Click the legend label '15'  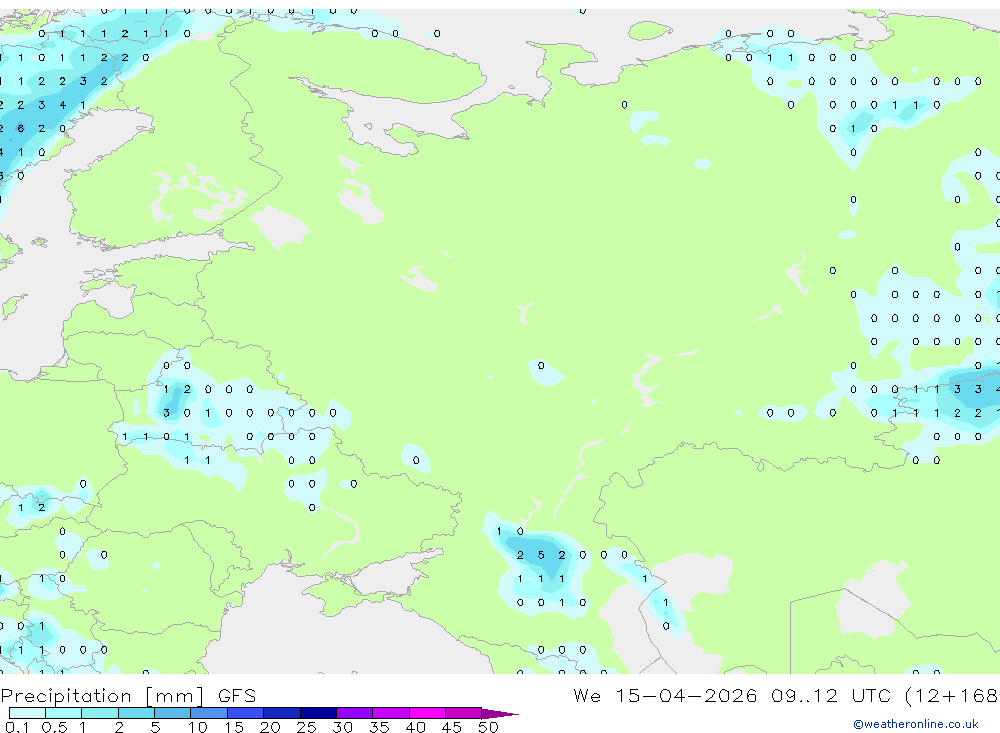[234, 727]
